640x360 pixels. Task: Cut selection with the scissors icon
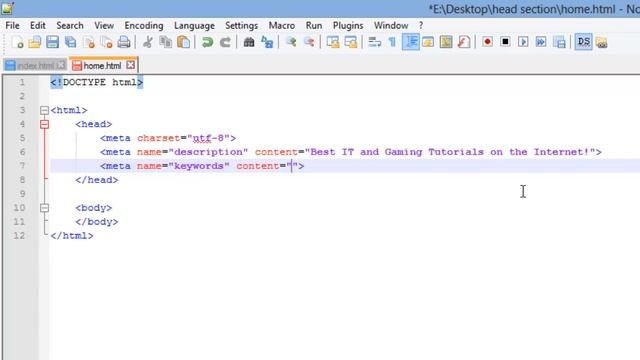point(148,42)
